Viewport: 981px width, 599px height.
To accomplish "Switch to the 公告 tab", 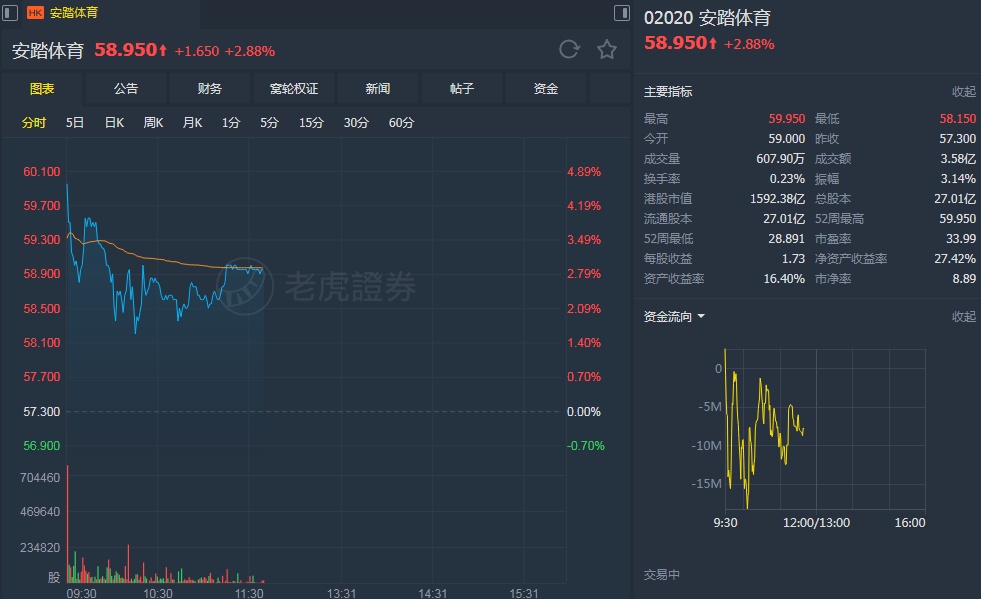I will pyautogui.click(x=126, y=89).
